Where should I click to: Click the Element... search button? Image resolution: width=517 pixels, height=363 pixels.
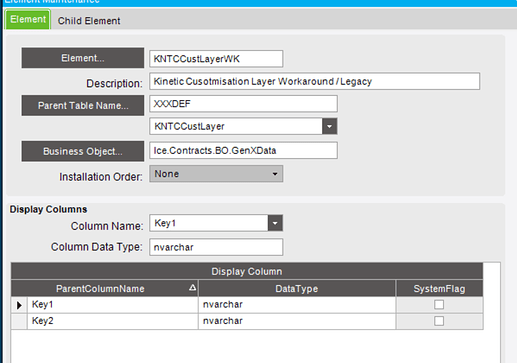click(83, 58)
